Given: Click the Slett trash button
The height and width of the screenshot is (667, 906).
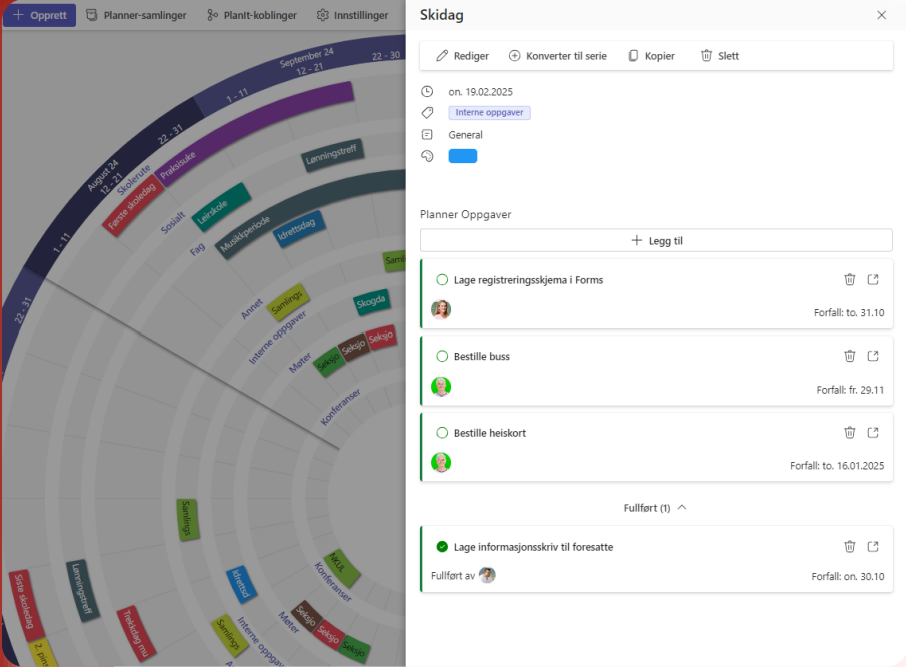Looking at the screenshot, I should pos(719,56).
